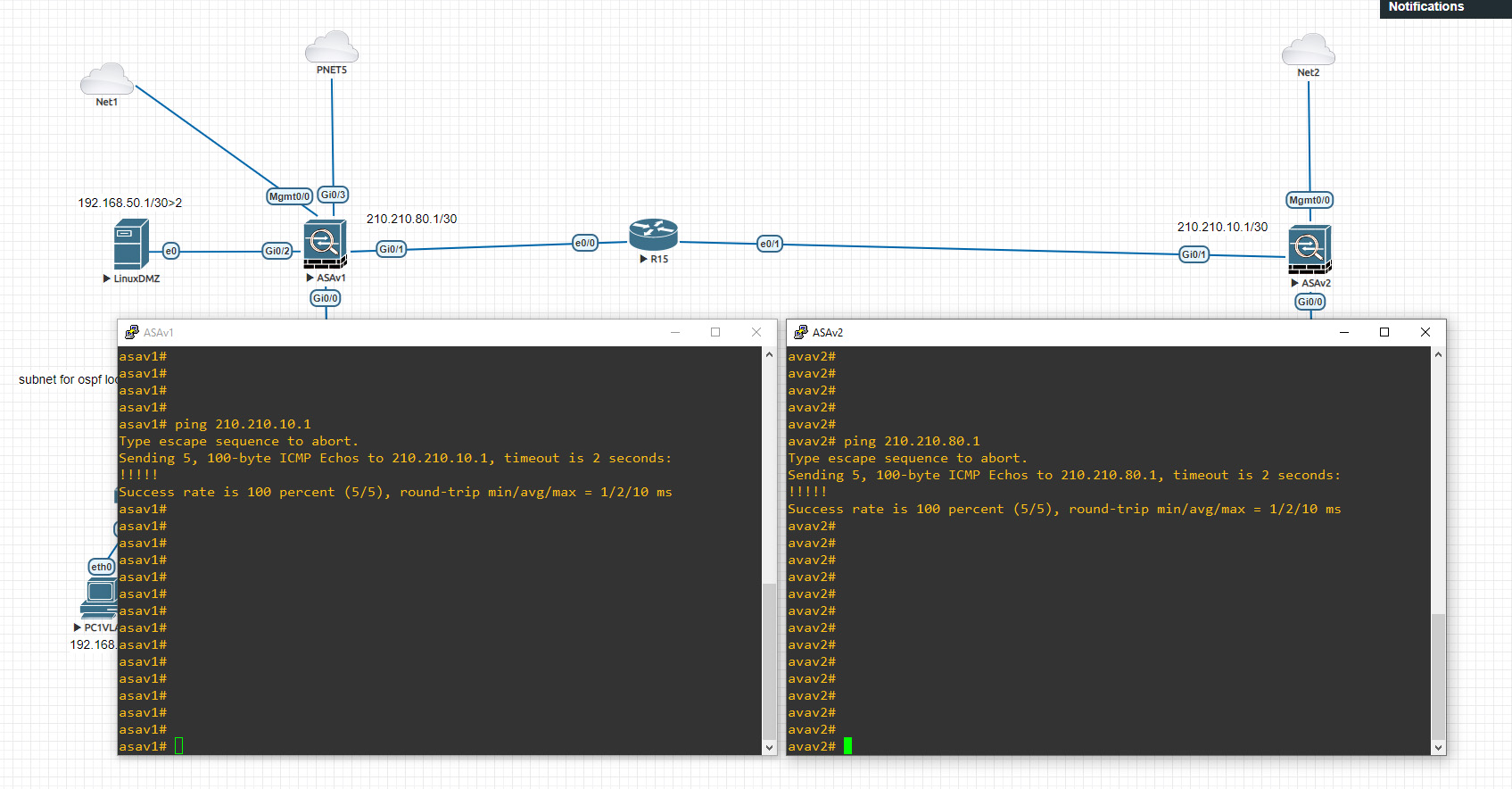
Task: Click the cursor prompt line in ASAv2 terminal
Action: click(x=821, y=746)
